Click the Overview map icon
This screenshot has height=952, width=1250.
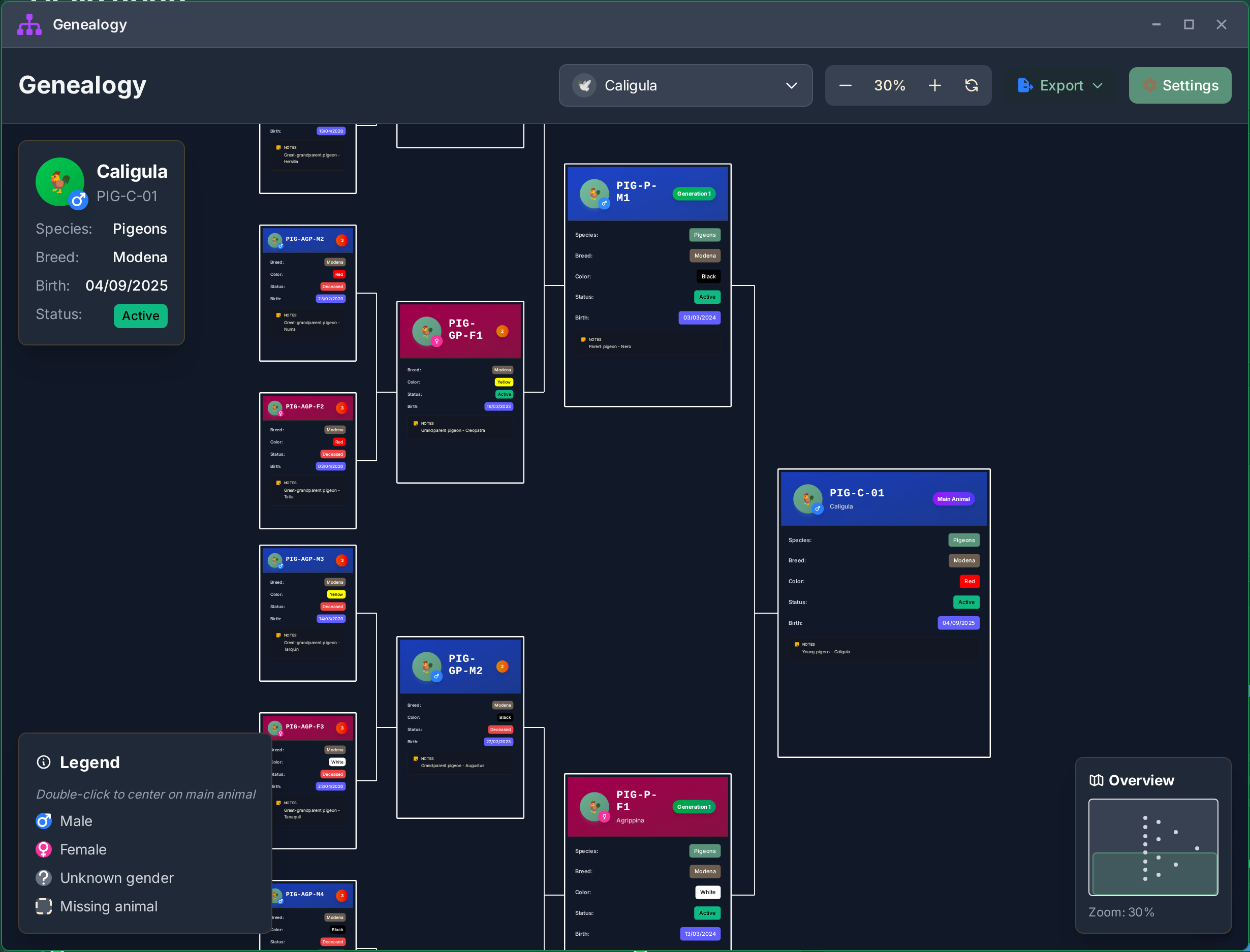[1097, 780]
